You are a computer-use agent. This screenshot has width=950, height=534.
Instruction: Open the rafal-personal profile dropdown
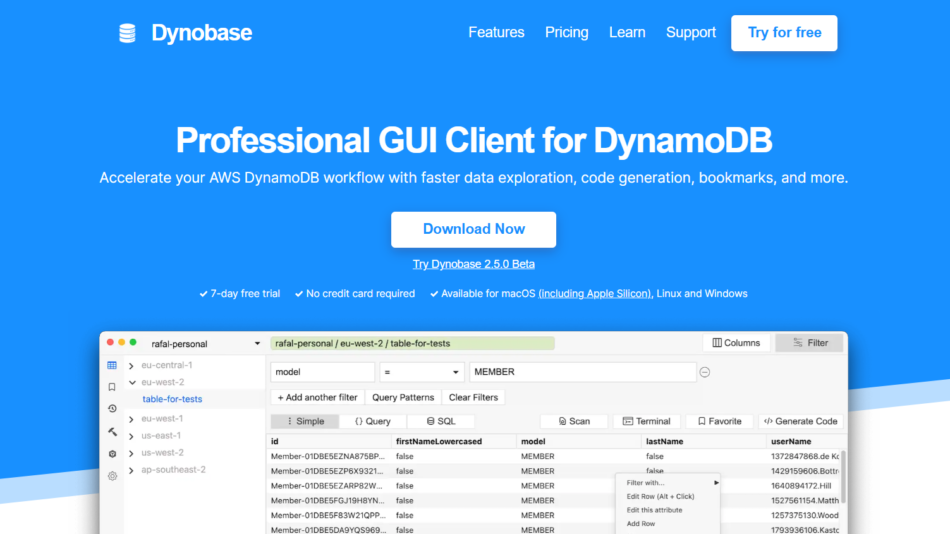click(205, 344)
